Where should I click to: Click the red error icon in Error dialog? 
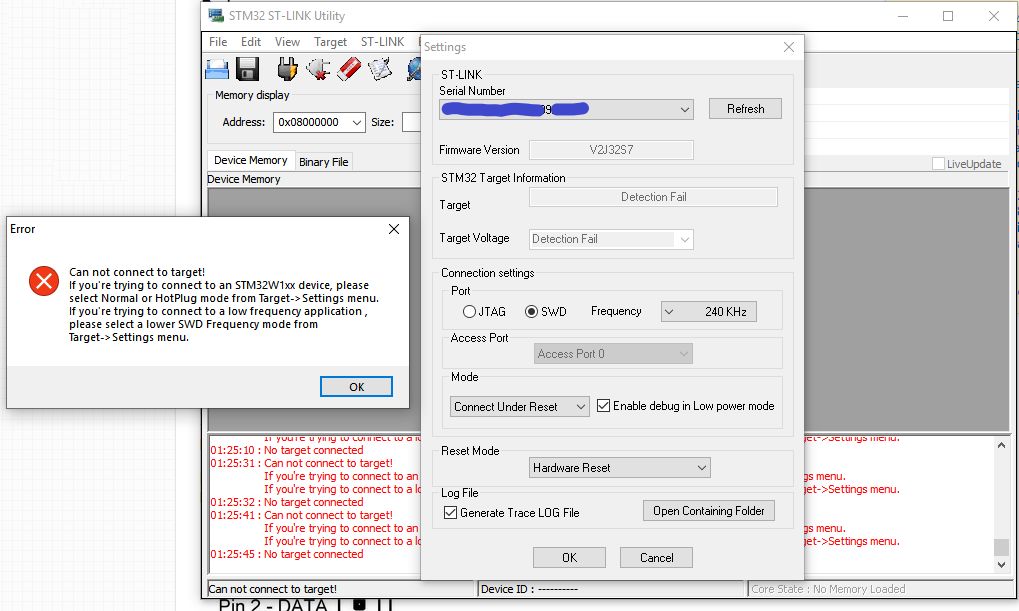[44, 281]
